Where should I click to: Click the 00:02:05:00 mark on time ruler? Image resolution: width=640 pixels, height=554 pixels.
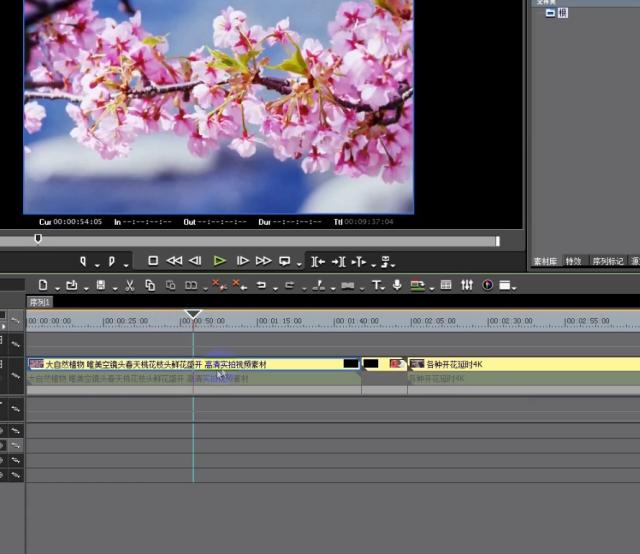click(433, 321)
